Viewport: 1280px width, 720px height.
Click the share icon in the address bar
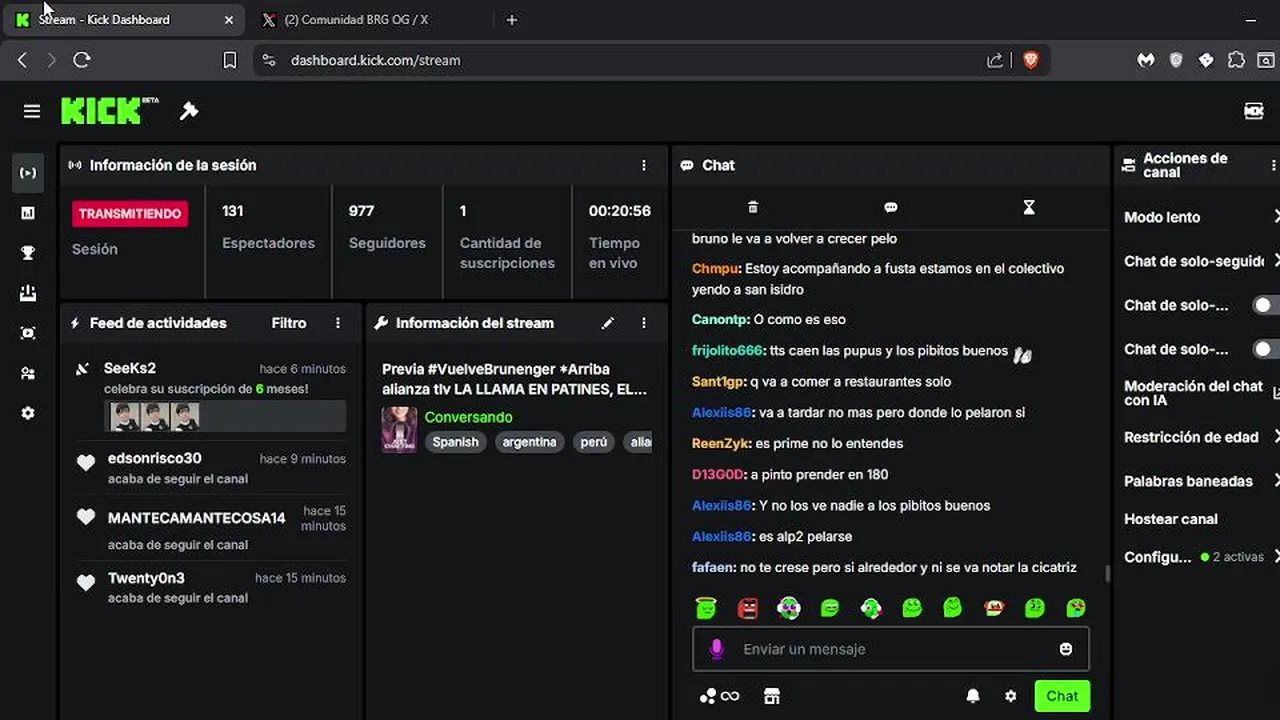coord(995,60)
